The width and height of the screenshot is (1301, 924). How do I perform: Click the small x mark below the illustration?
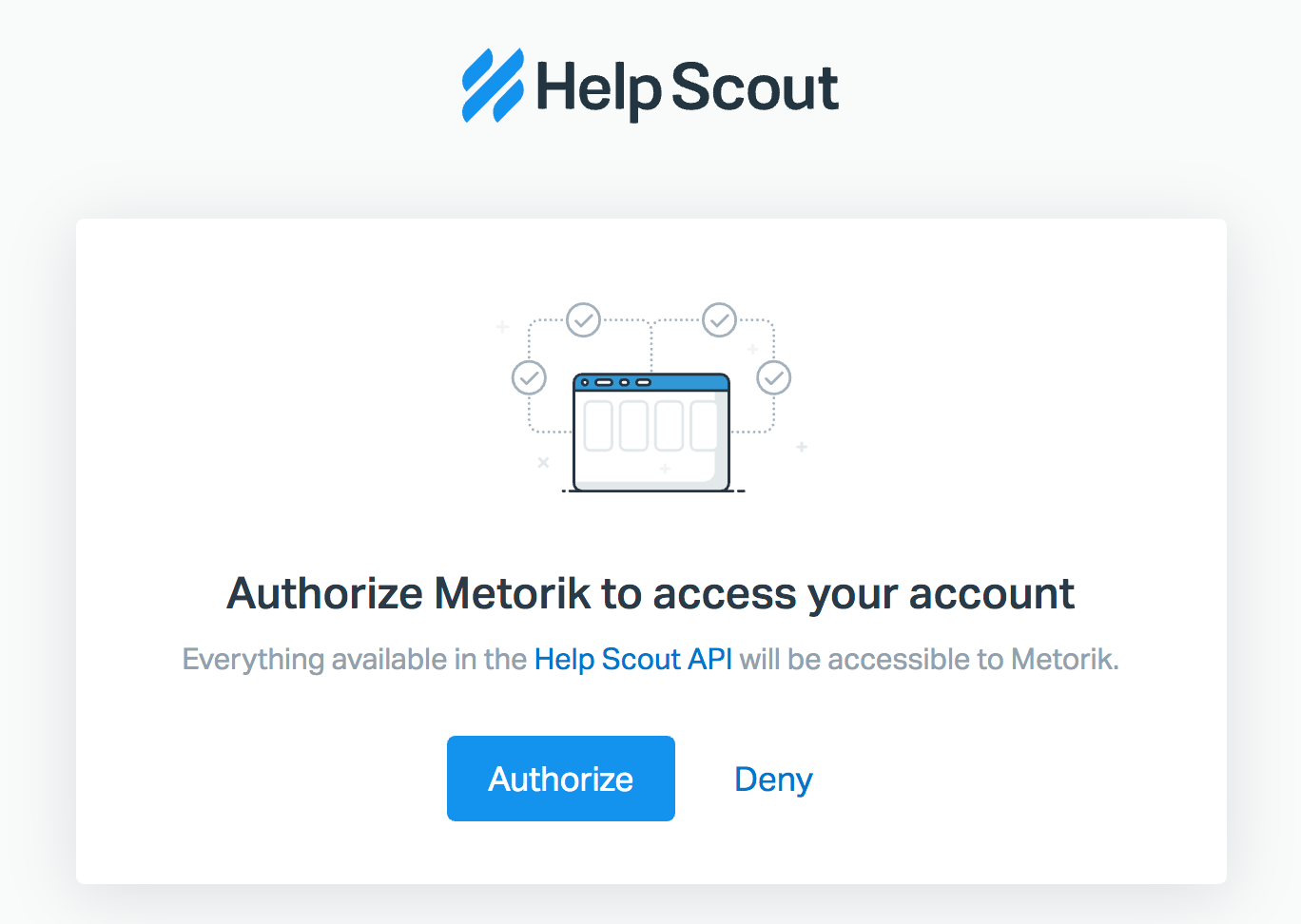pos(543,463)
